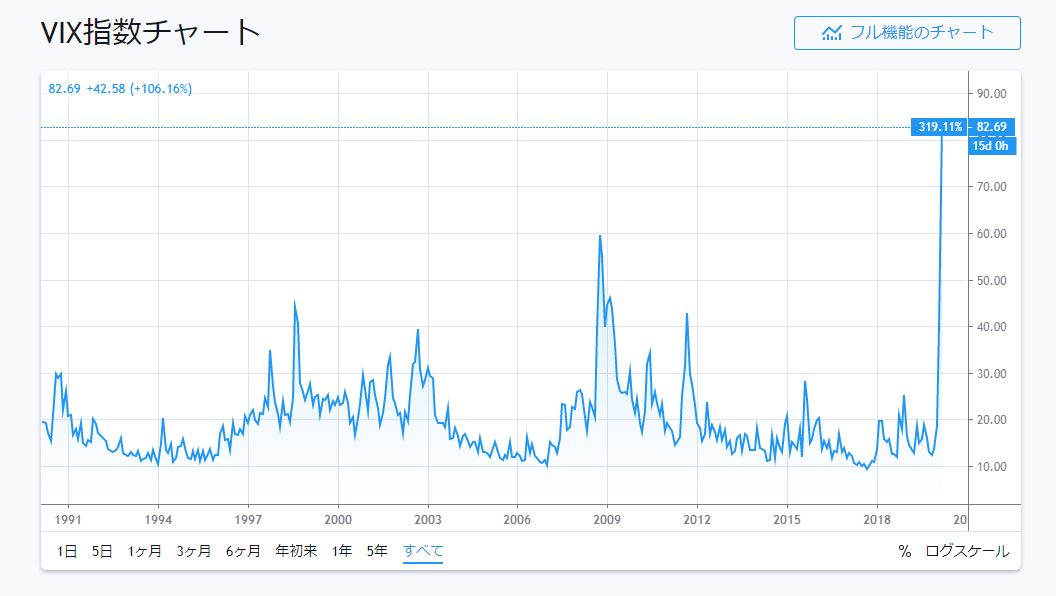Click the VIX指数チャート heading
The image size is (1056, 596).
pos(150,32)
